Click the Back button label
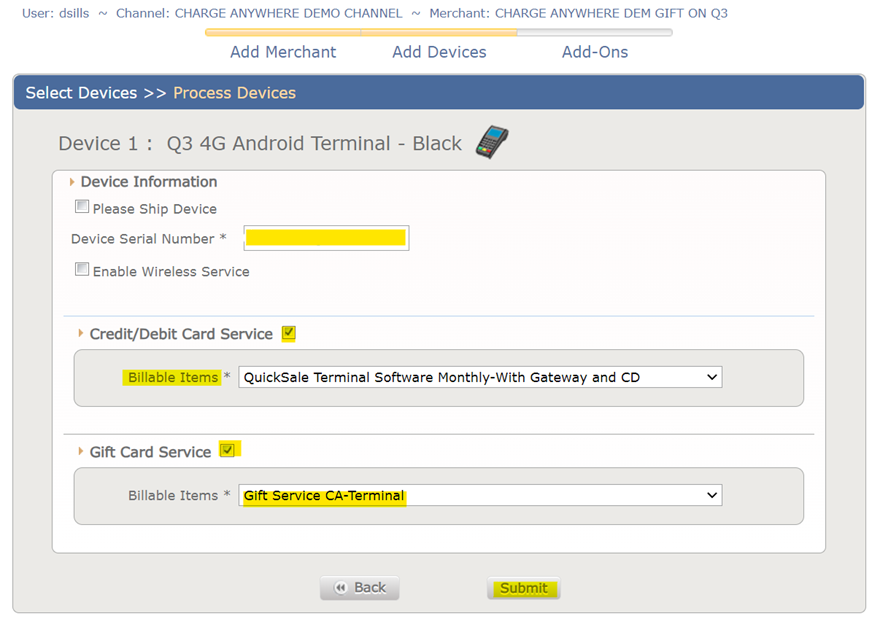 pyautogui.click(x=370, y=588)
